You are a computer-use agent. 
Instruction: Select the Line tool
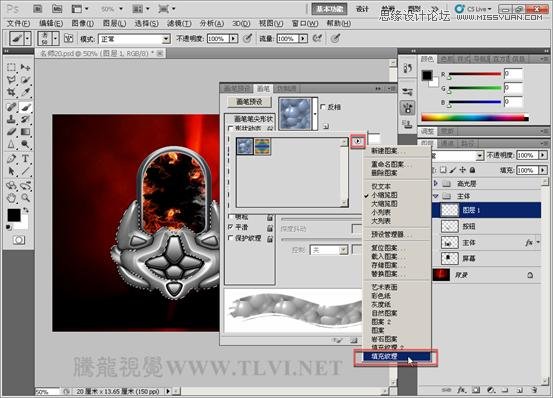[25, 171]
